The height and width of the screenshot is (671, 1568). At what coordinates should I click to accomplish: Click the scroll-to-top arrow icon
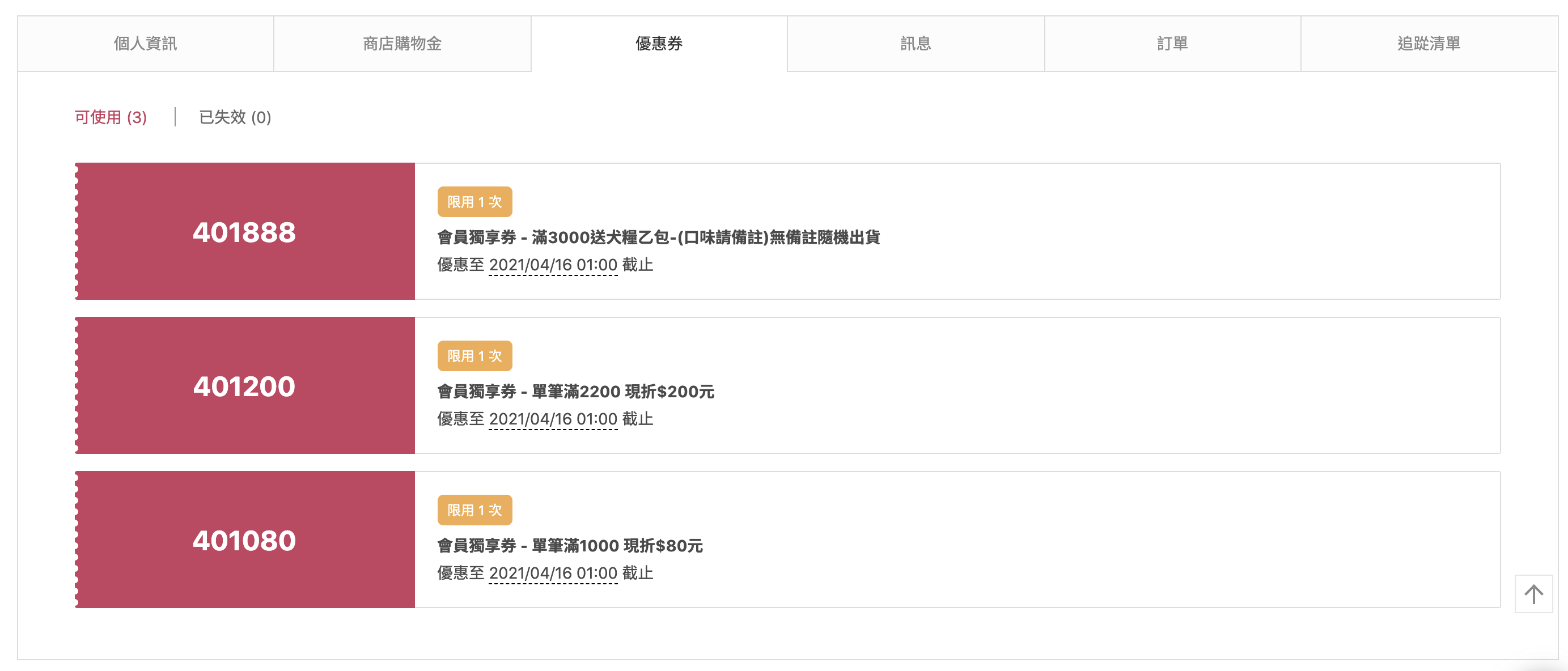[x=1533, y=594]
